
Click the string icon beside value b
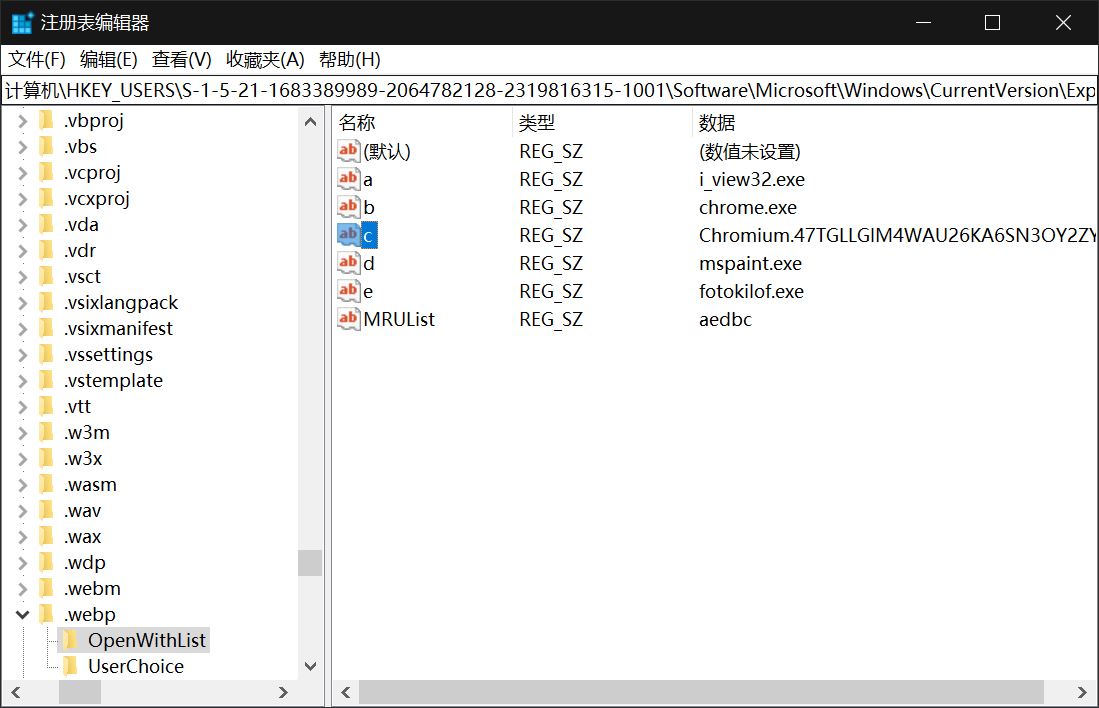348,207
